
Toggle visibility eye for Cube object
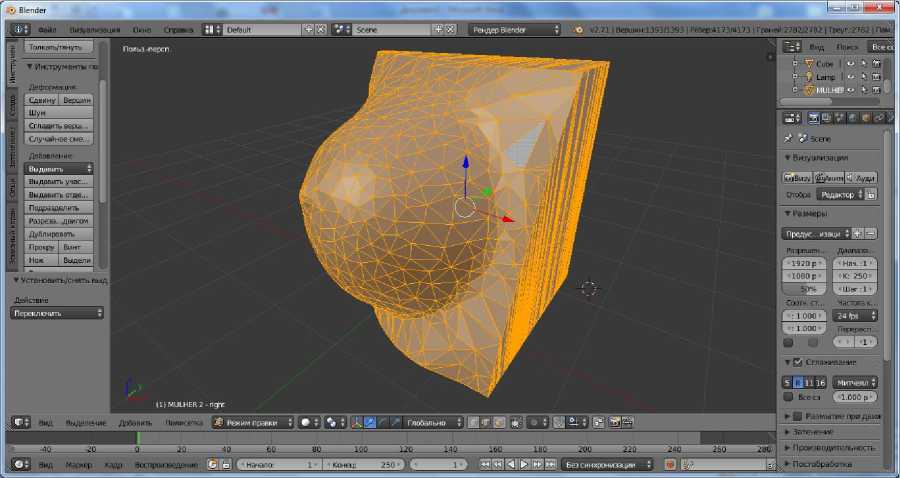pyautogui.click(x=851, y=63)
